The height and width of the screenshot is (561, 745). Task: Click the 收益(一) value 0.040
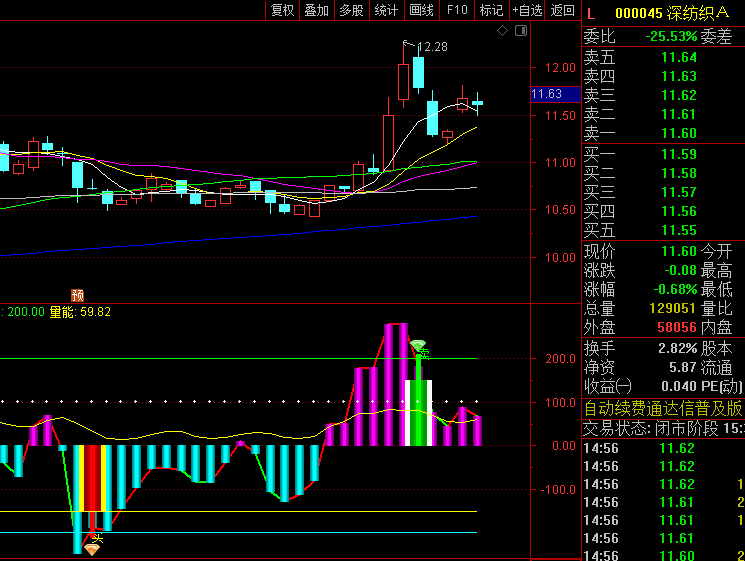(x=679, y=386)
